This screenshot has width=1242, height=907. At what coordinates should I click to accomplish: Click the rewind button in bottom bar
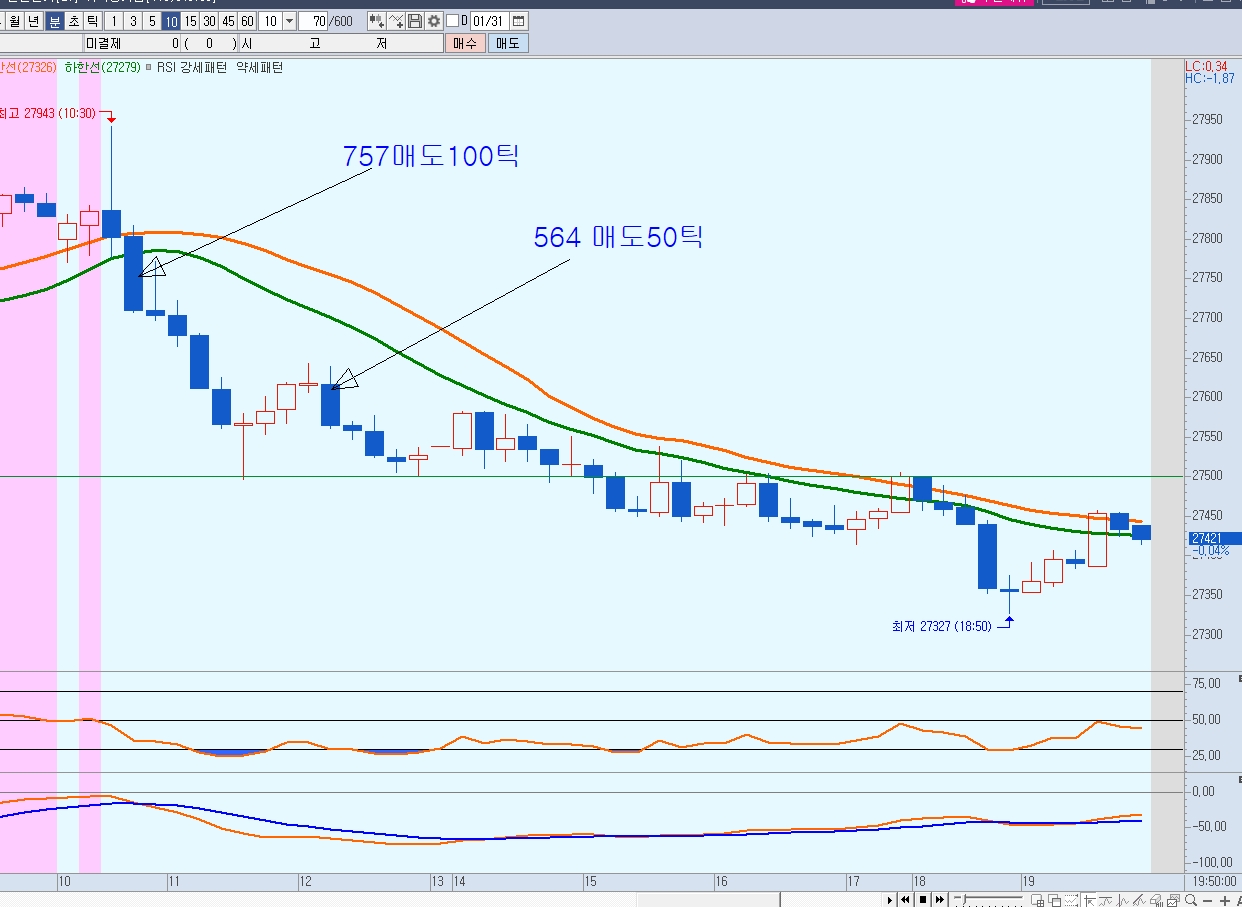click(x=906, y=900)
